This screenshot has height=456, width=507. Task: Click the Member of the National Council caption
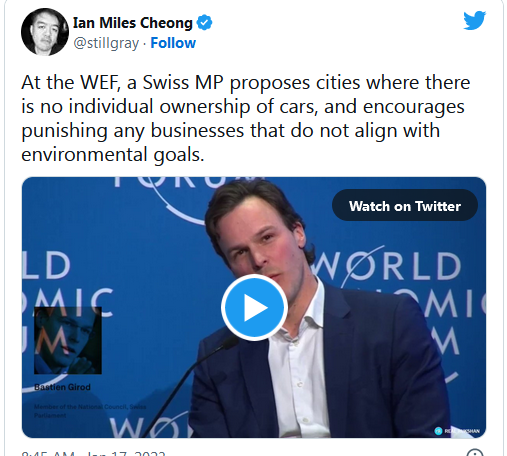click(x=90, y=411)
